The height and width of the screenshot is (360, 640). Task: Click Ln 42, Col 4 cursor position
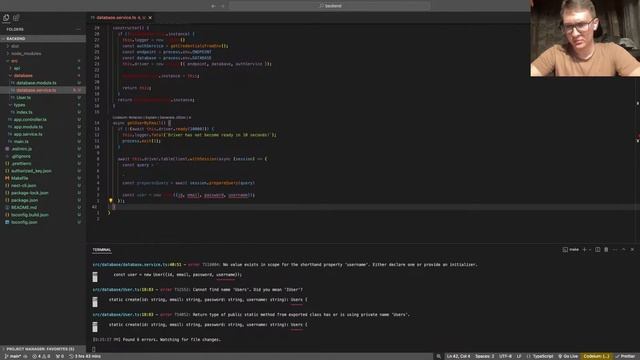point(458,356)
